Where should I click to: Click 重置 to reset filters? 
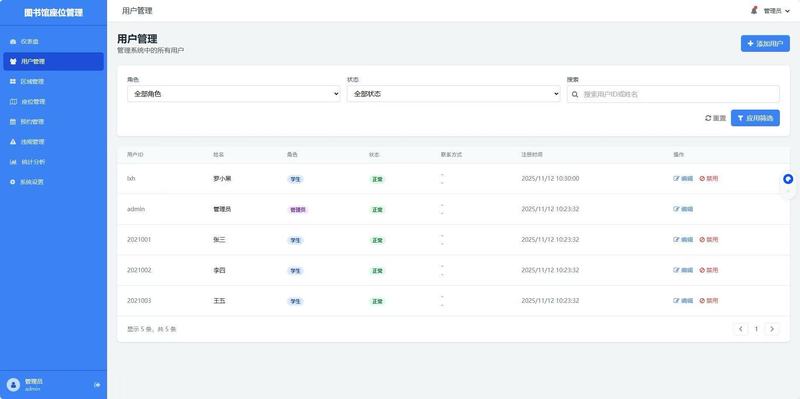point(715,118)
